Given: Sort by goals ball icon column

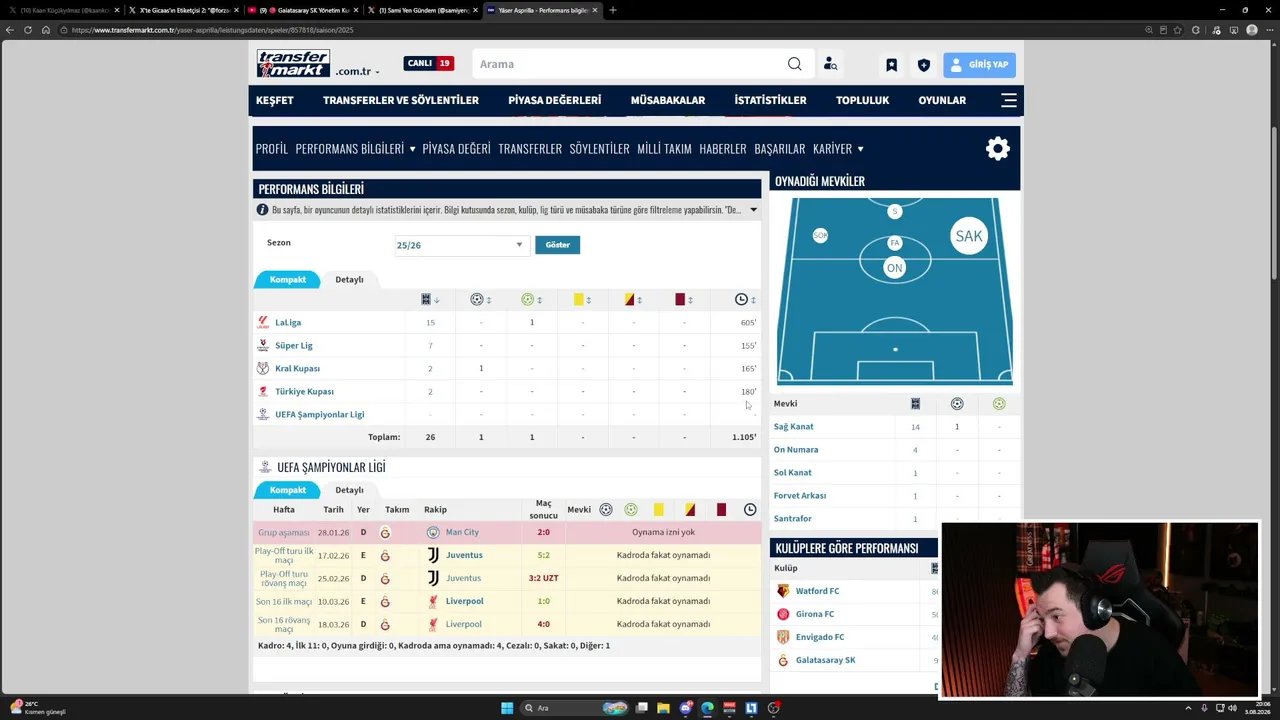Looking at the screenshot, I should click(x=480, y=300).
